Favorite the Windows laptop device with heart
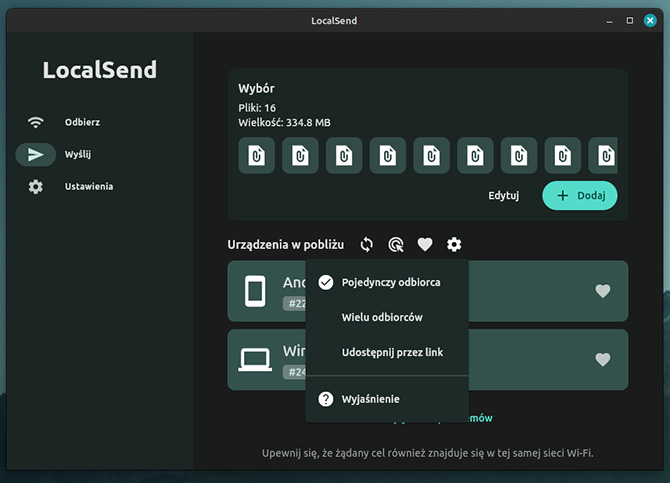This screenshot has width=670, height=483. point(602,359)
